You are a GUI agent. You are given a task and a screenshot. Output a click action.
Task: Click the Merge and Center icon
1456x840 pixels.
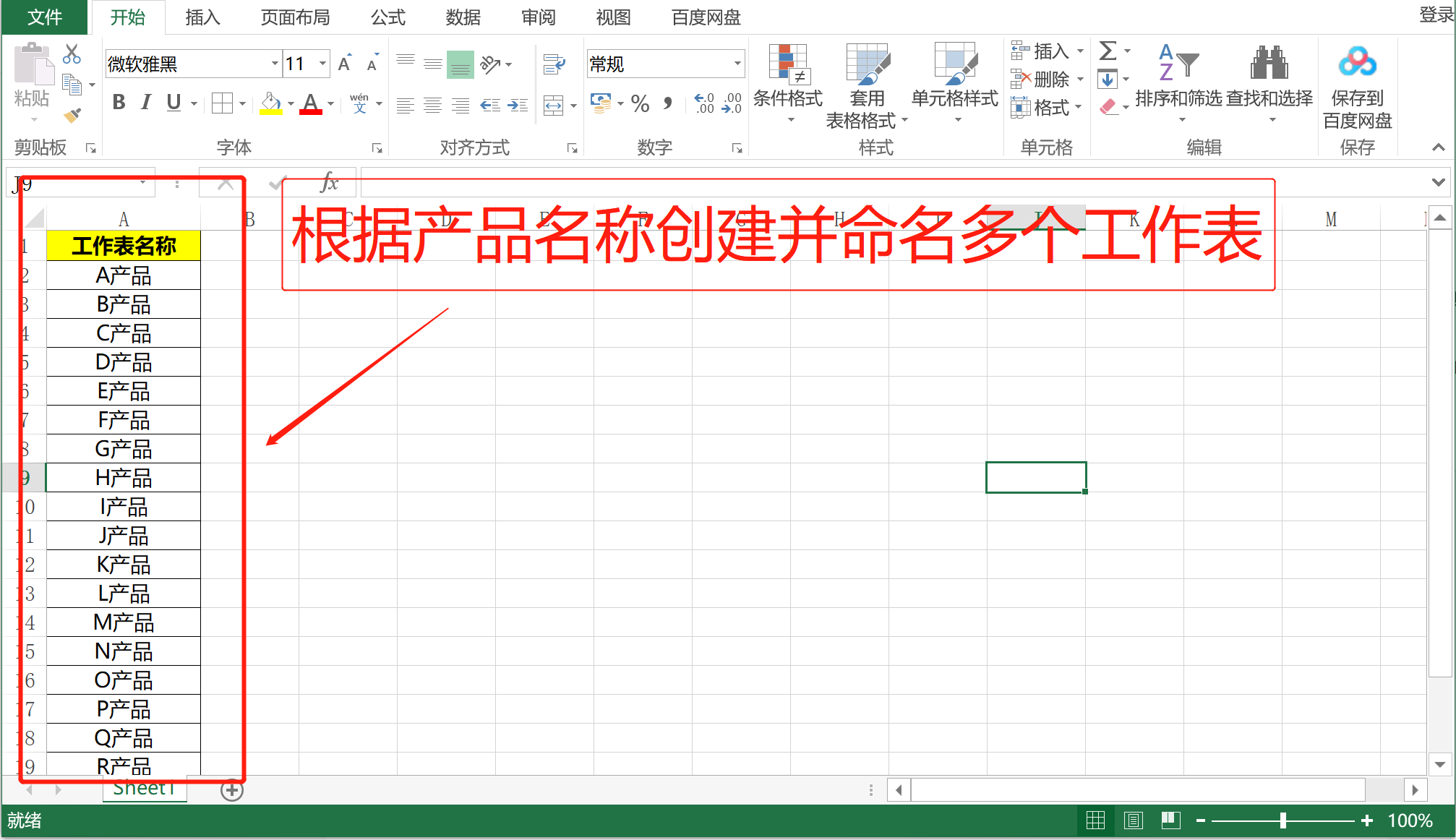pyautogui.click(x=554, y=105)
